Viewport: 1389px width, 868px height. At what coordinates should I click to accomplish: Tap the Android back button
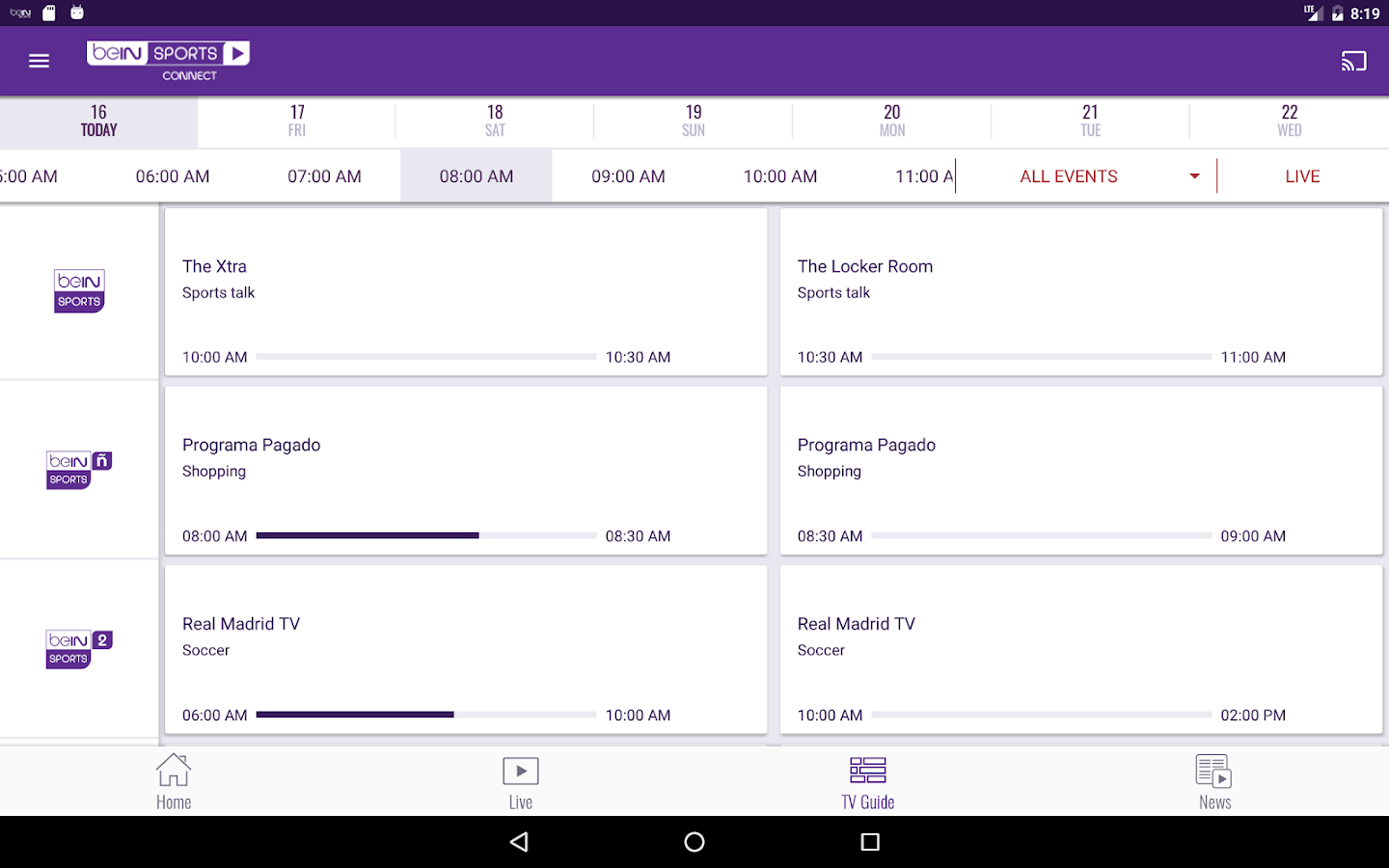pos(519,842)
